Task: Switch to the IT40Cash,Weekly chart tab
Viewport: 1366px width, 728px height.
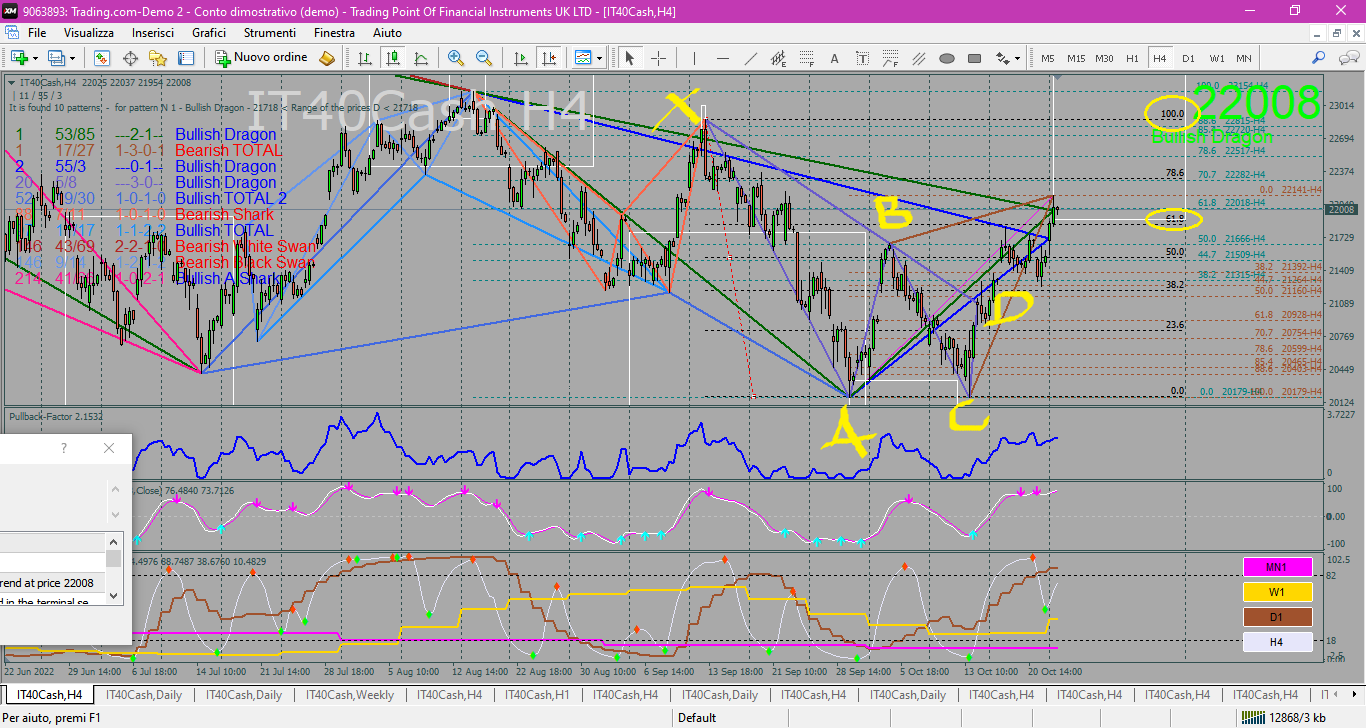Action: [x=350, y=694]
